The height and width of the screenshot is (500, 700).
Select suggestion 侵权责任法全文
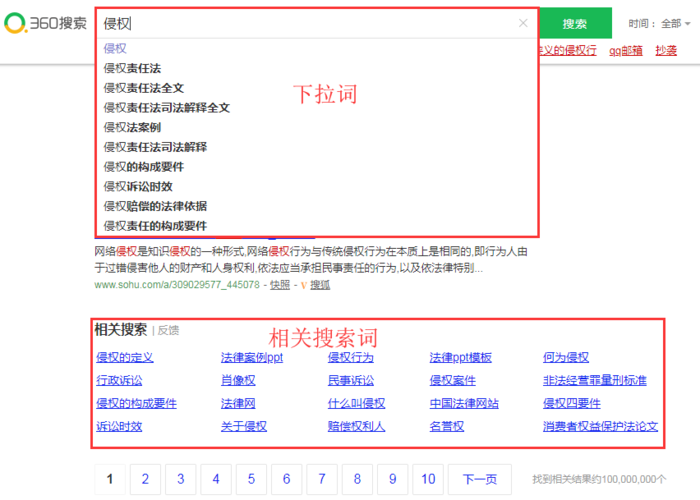(144, 88)
